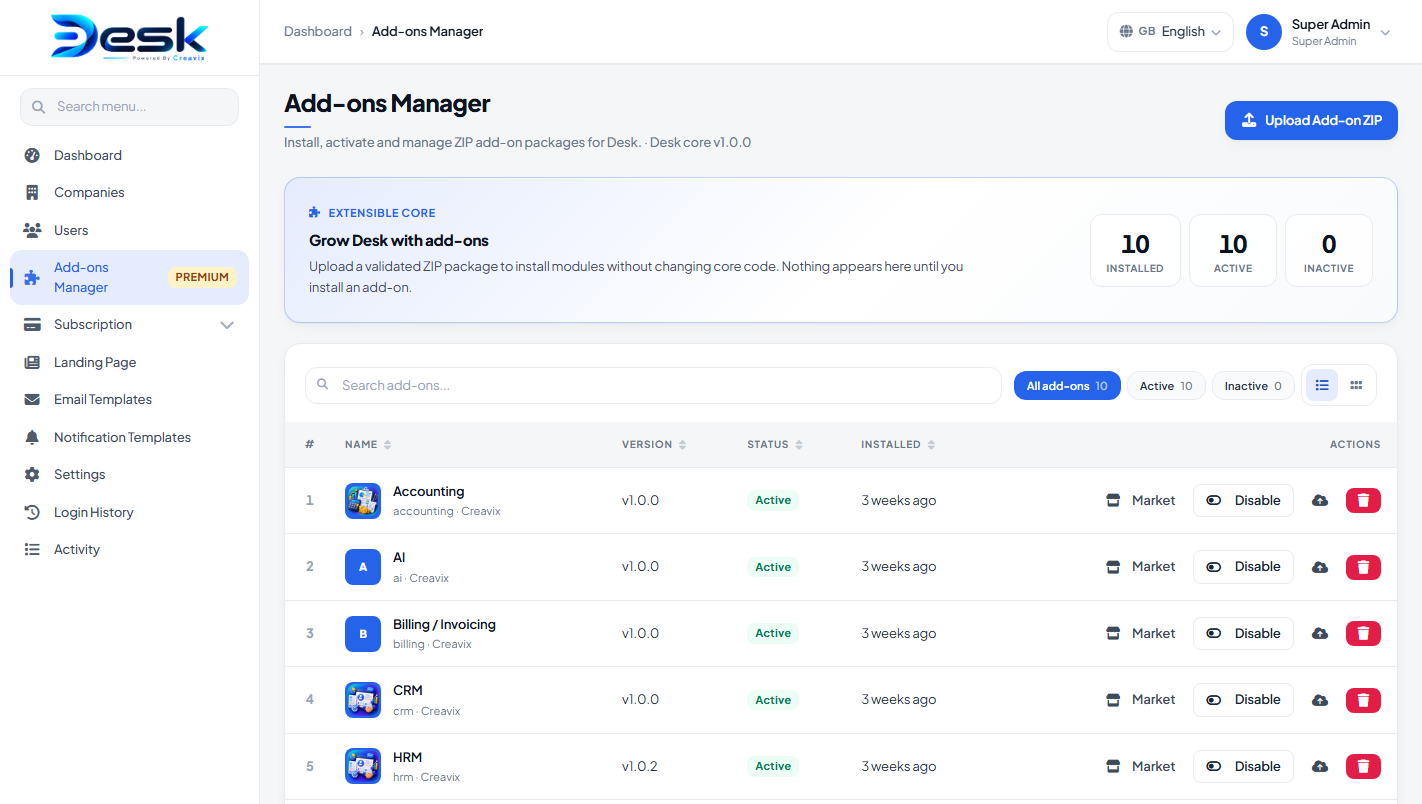Delete the AI add-on
1422x804 pixels.
(x=1363, y=567)
